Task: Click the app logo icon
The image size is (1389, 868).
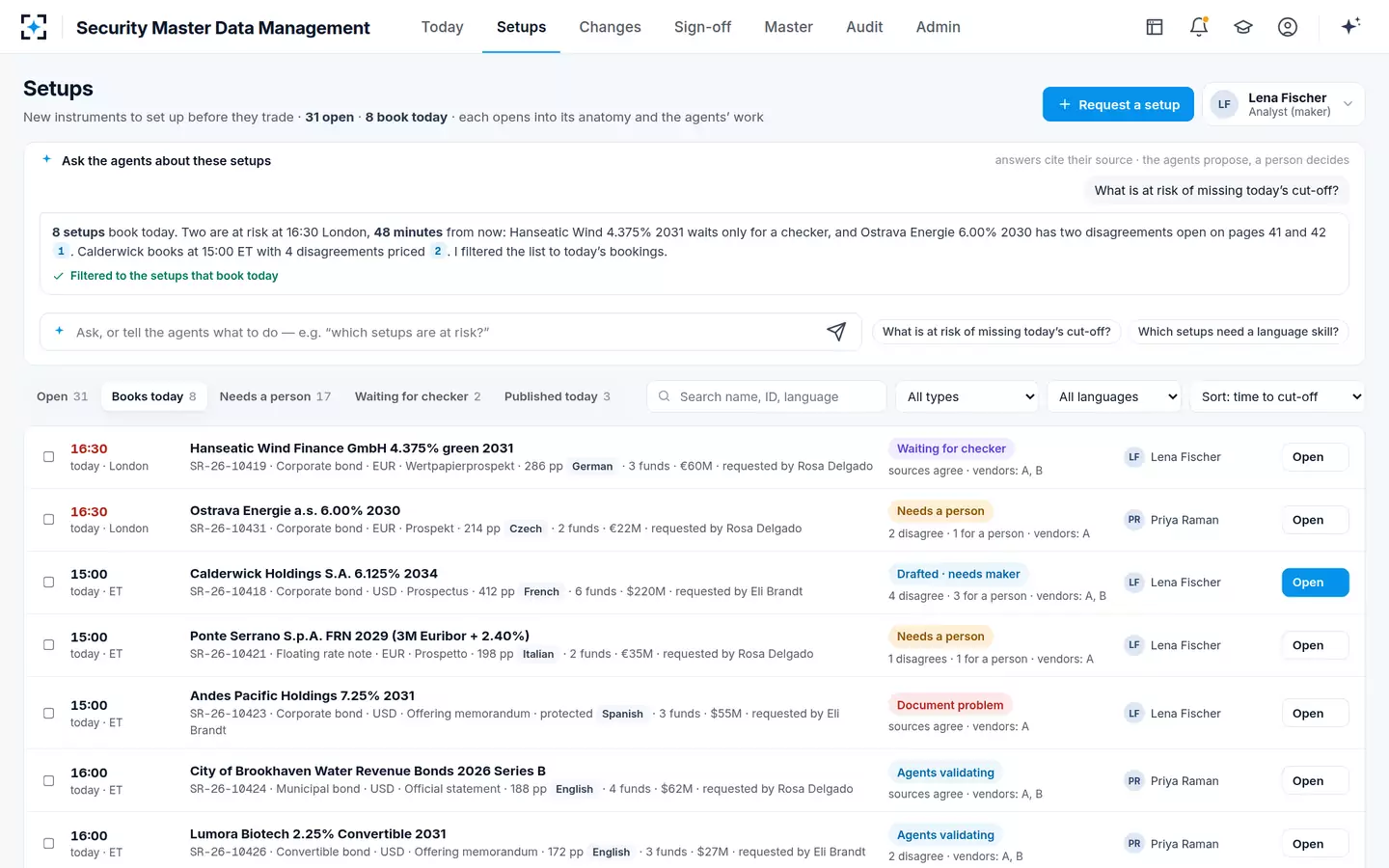Action: tap(34, 27)
